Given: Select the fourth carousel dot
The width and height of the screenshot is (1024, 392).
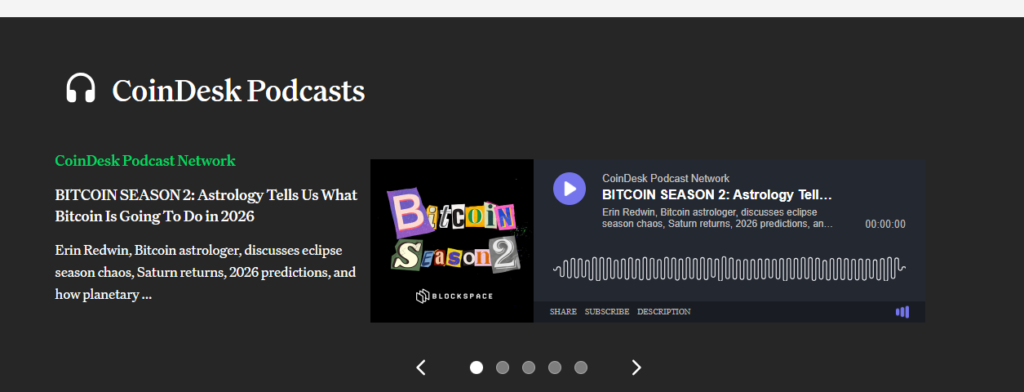Looking at the screenshot, I should tap(554, 368).
